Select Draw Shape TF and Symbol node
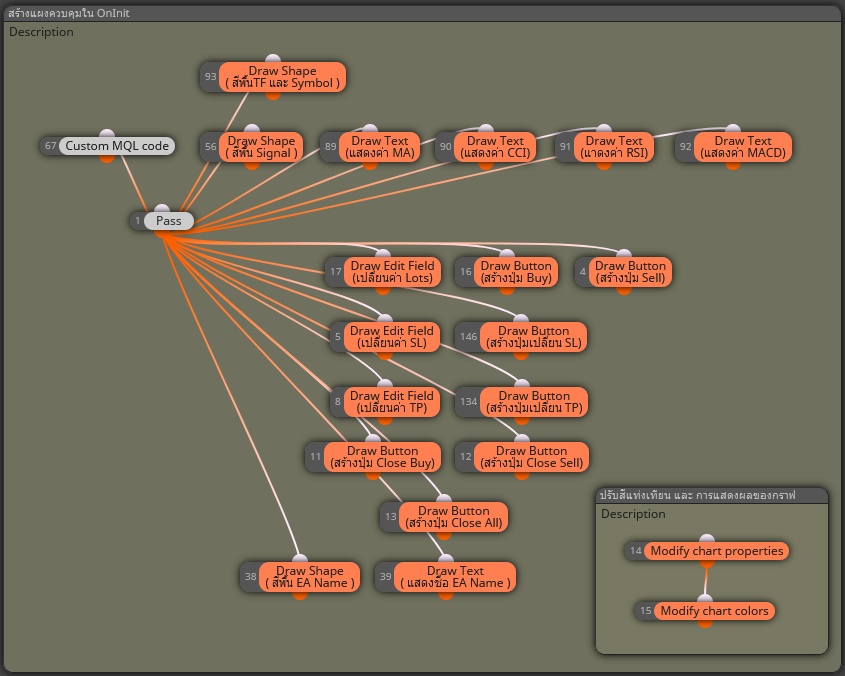Viewport: 845px width, 676px height. pyautogui.click(x=283, y=77)
